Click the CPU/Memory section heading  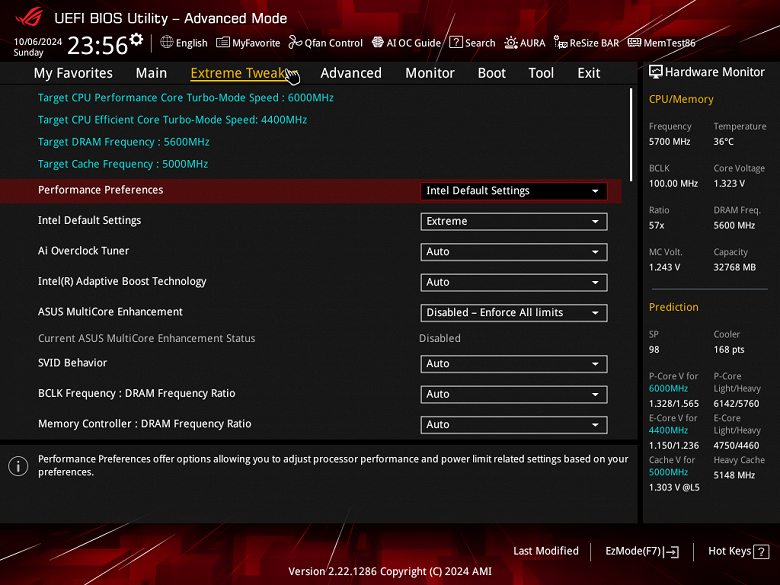click(681, 99)
